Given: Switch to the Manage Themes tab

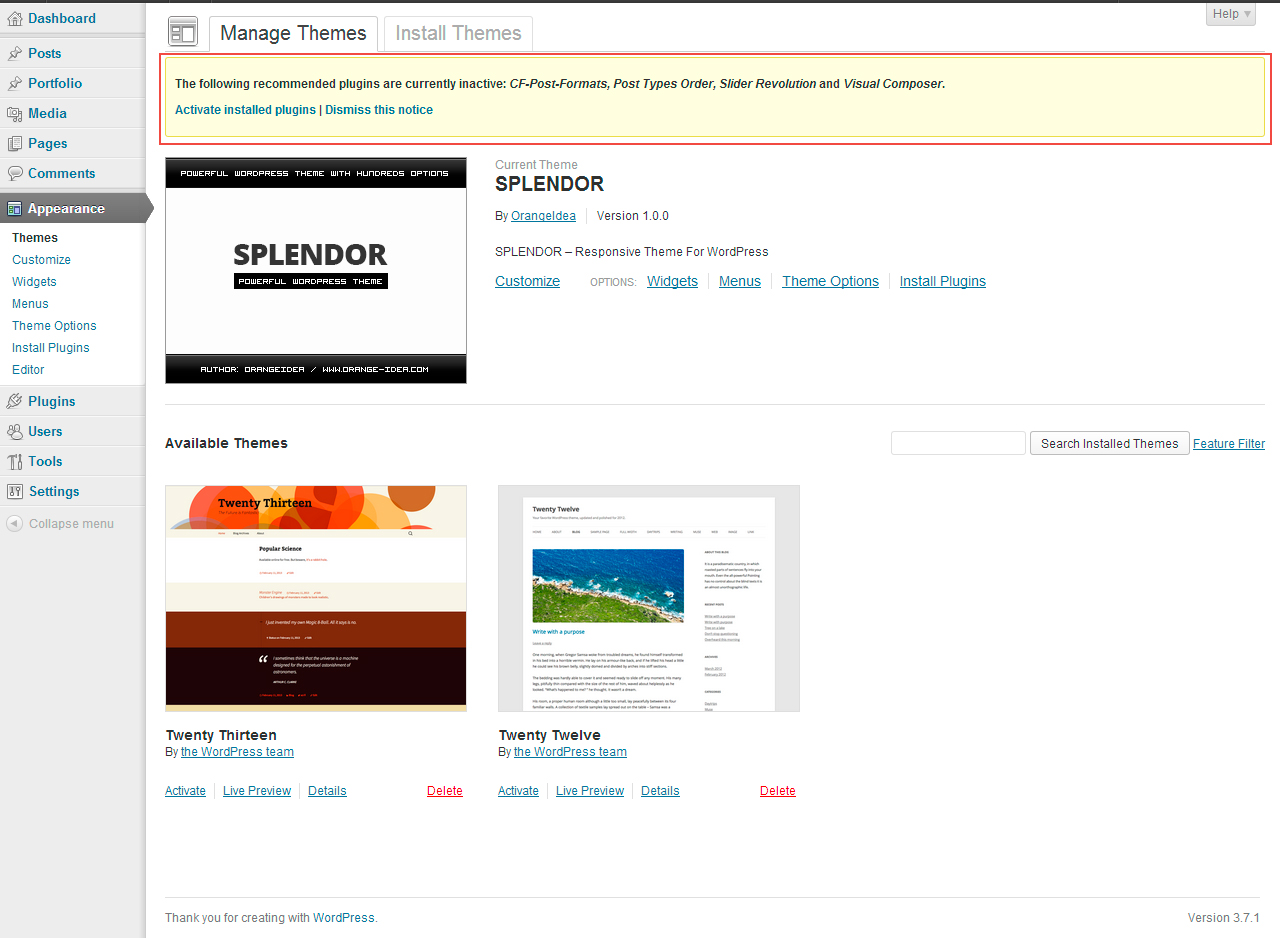Looking at the screenshot, I should [x=293, y=33].
